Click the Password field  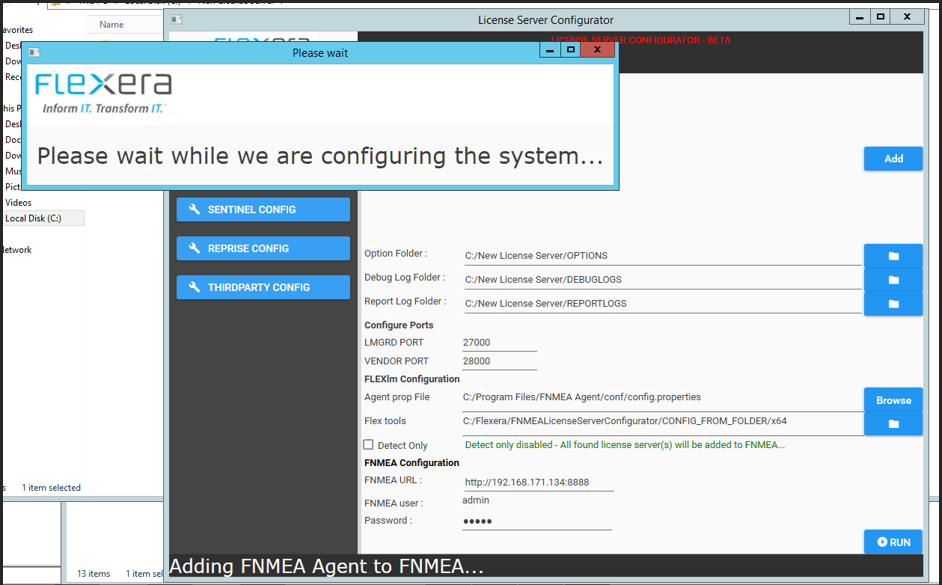[530, 520]
